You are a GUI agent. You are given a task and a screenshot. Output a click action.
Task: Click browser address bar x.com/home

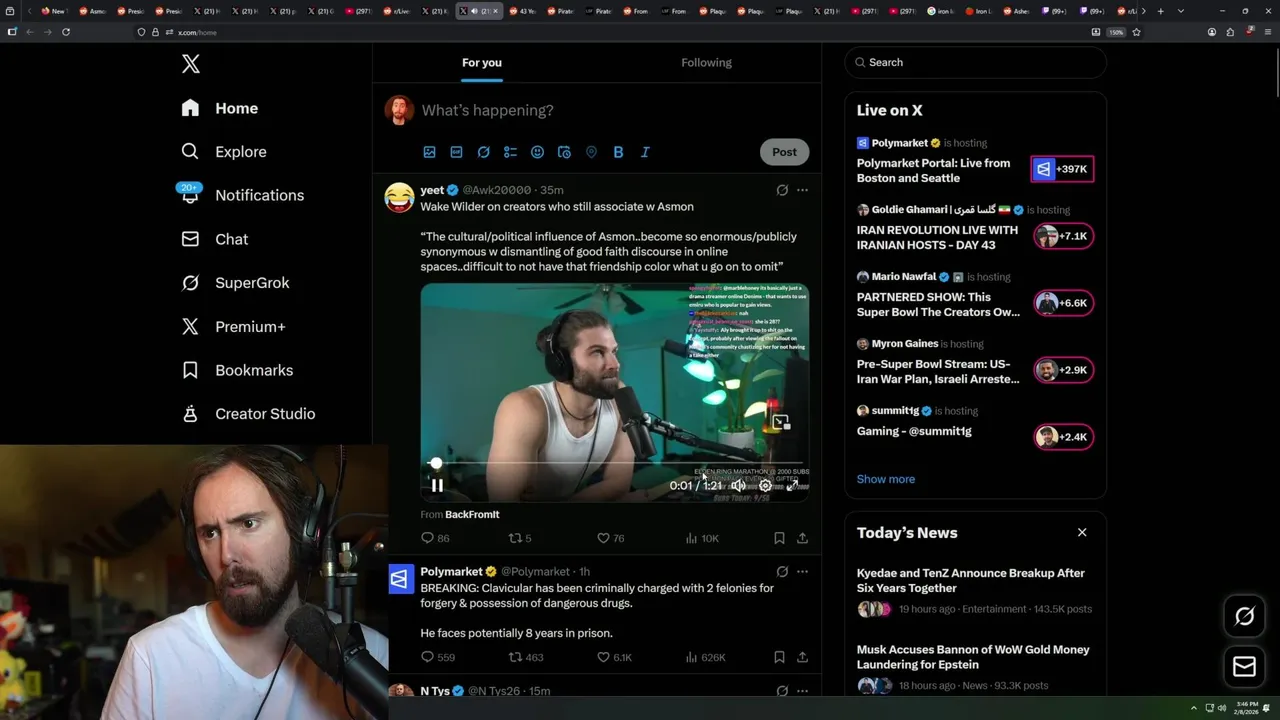click(196, 33)
